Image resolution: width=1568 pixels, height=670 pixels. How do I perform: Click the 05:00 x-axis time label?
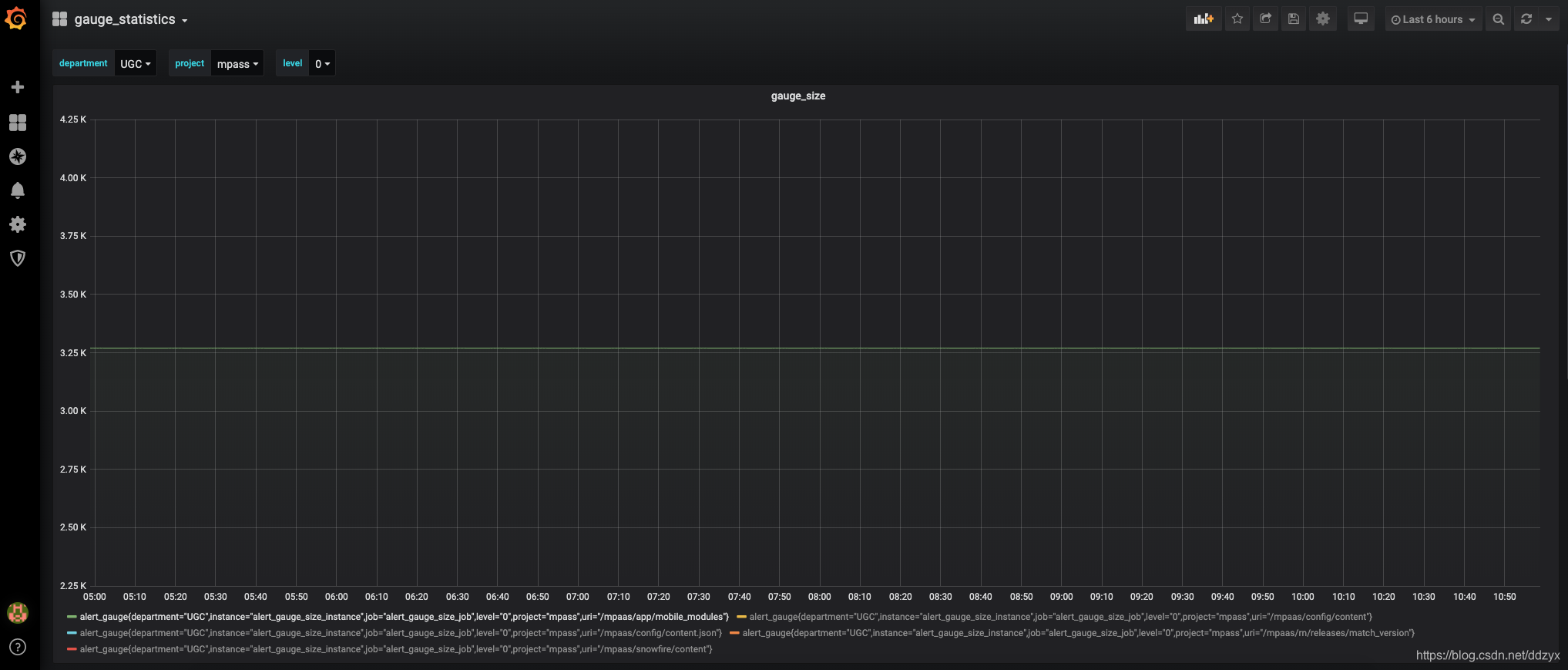pos(94,597)
